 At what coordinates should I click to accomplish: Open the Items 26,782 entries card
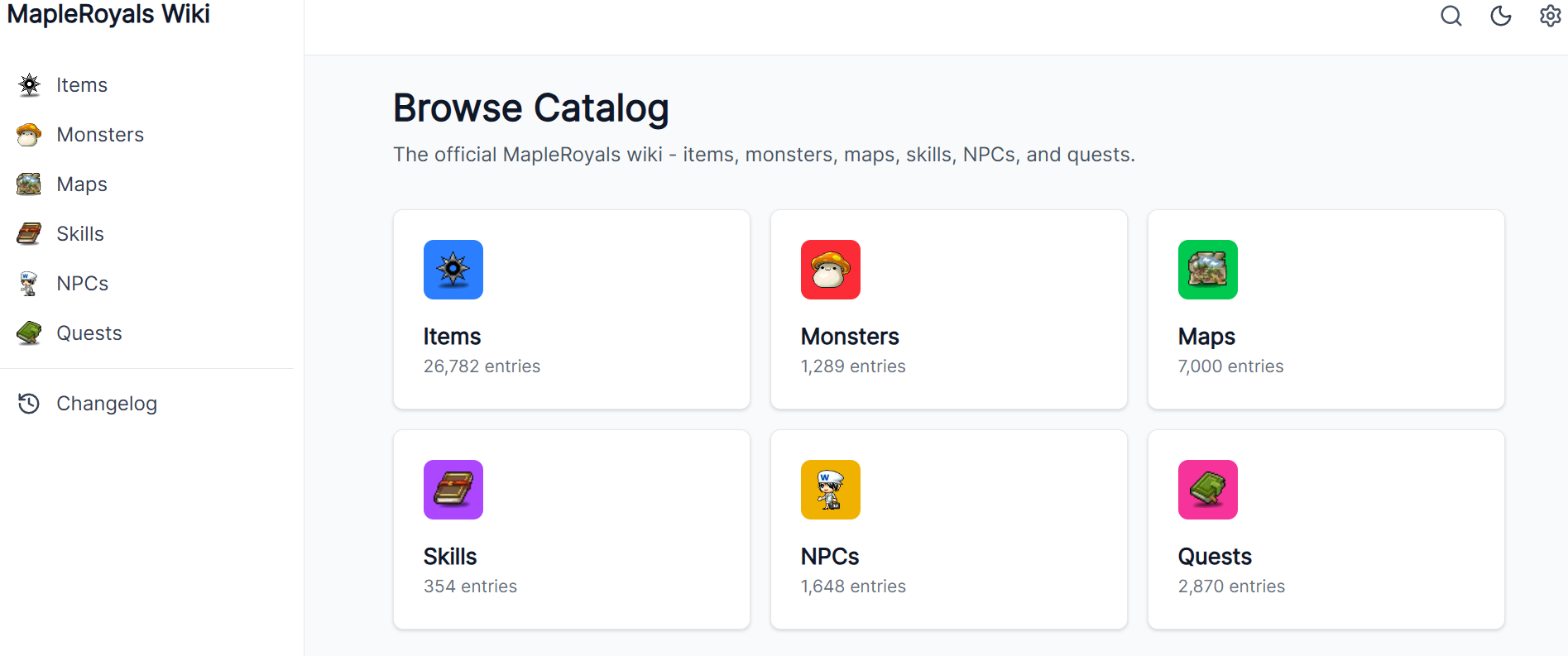tap(572, 309)
